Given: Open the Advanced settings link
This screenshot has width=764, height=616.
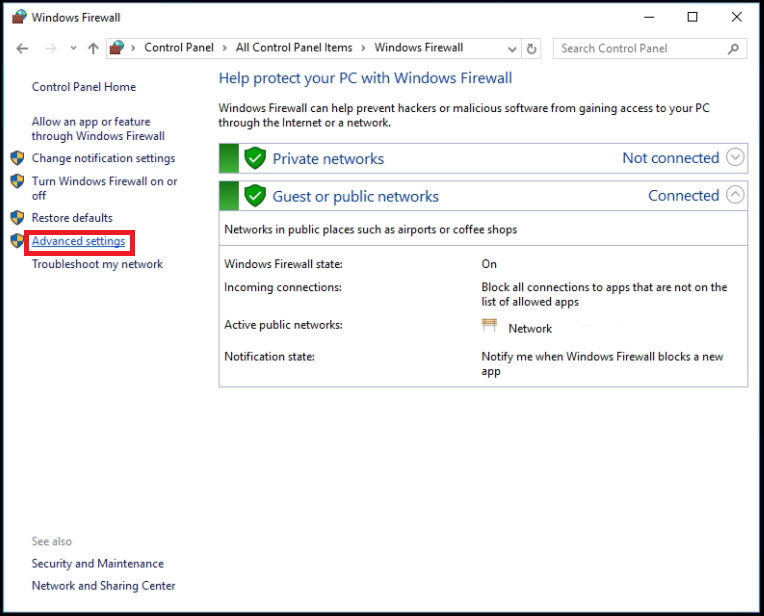Looking at the screenshot, I should [78, 241].
